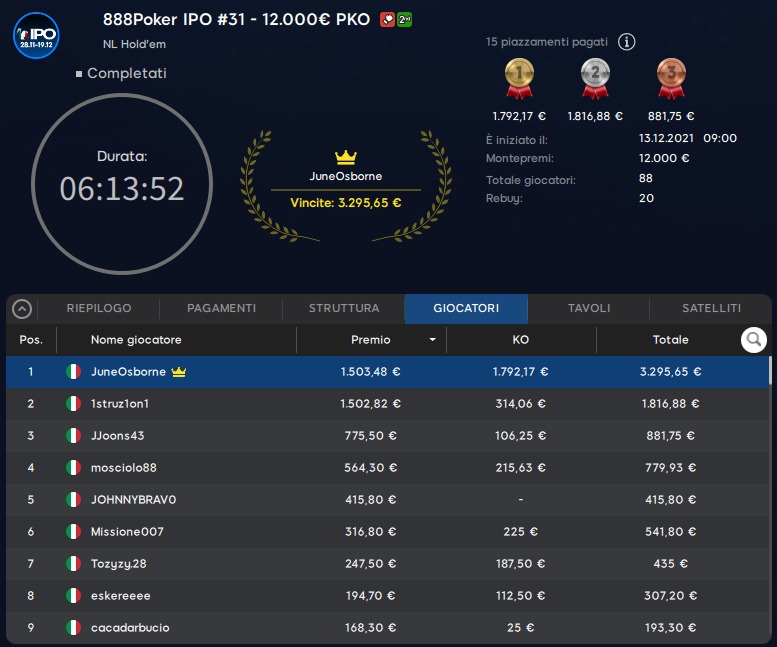777x647 pixels.
Task: Open the SATELLITI tab
Action: point(711,308)
